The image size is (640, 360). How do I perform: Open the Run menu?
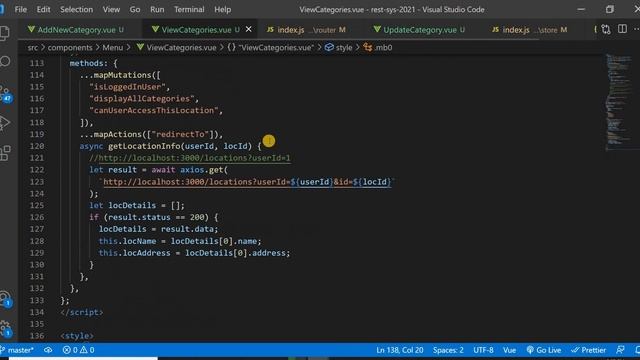click(157, 9)
